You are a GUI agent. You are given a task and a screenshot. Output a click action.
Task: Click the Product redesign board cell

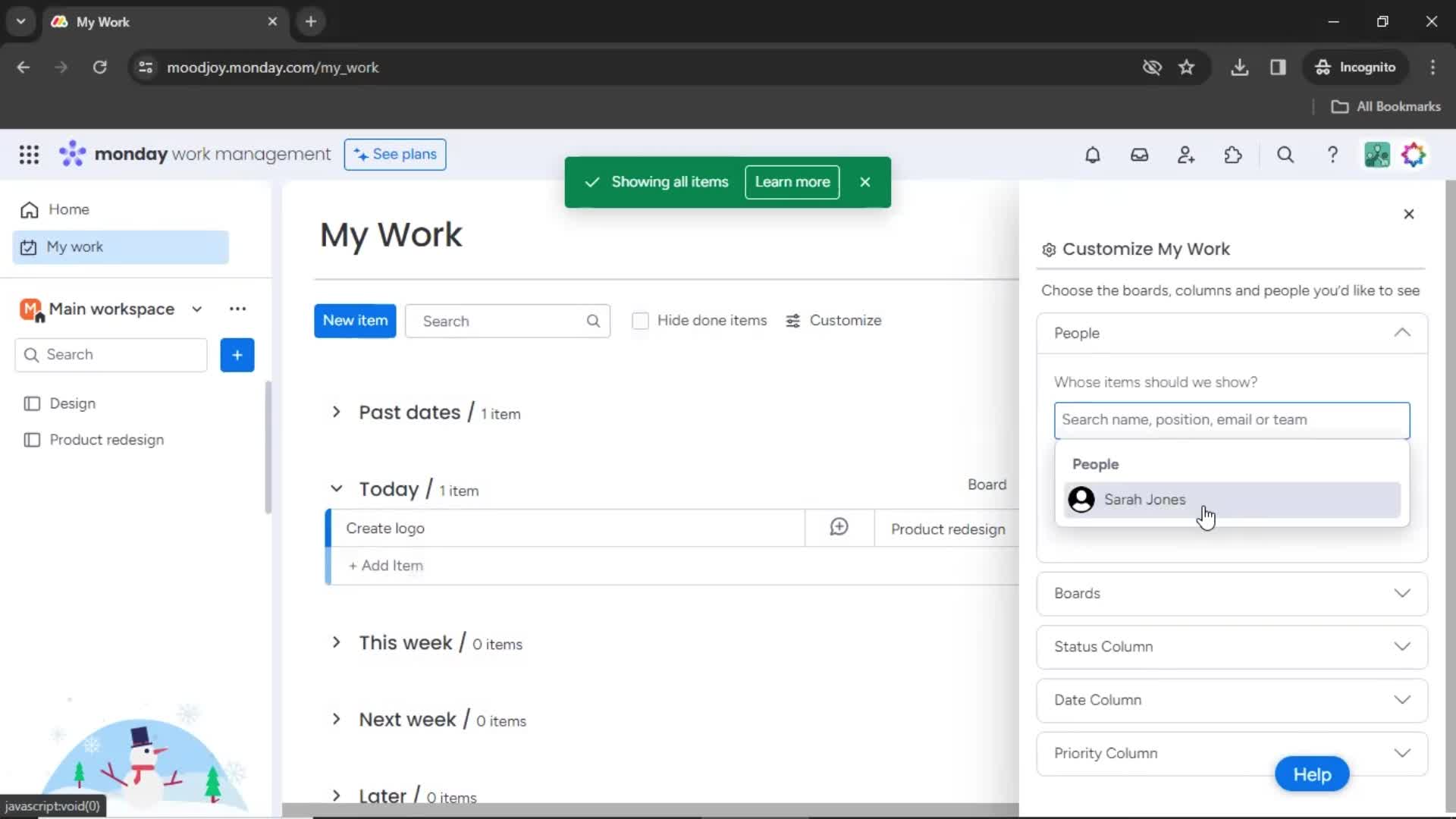coord(948,529)
